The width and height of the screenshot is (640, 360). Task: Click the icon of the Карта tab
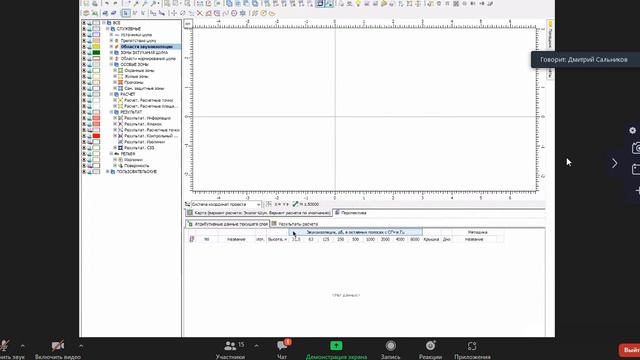click(x=190, y=213)
